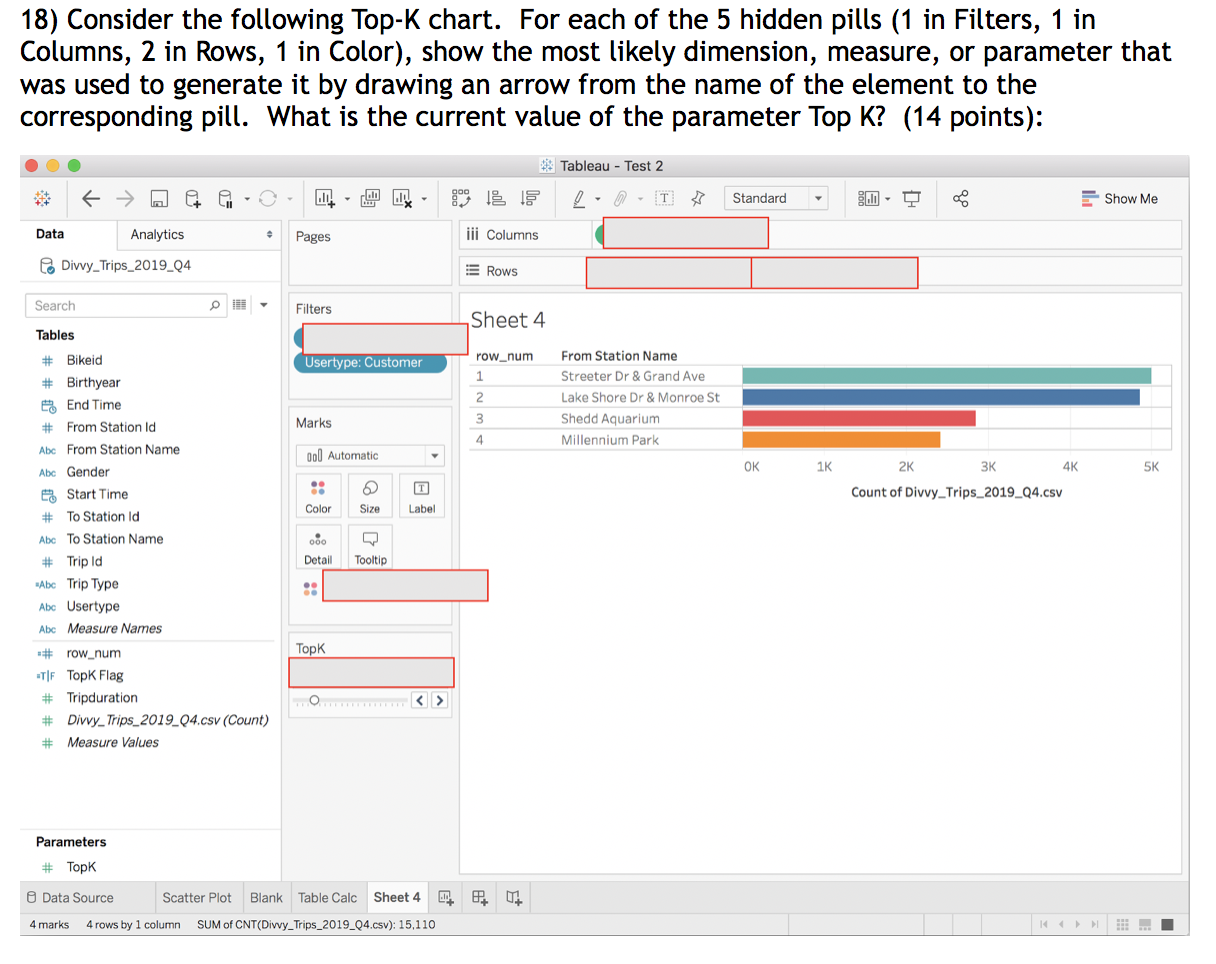Add a new data source icon

coord(193,198)
